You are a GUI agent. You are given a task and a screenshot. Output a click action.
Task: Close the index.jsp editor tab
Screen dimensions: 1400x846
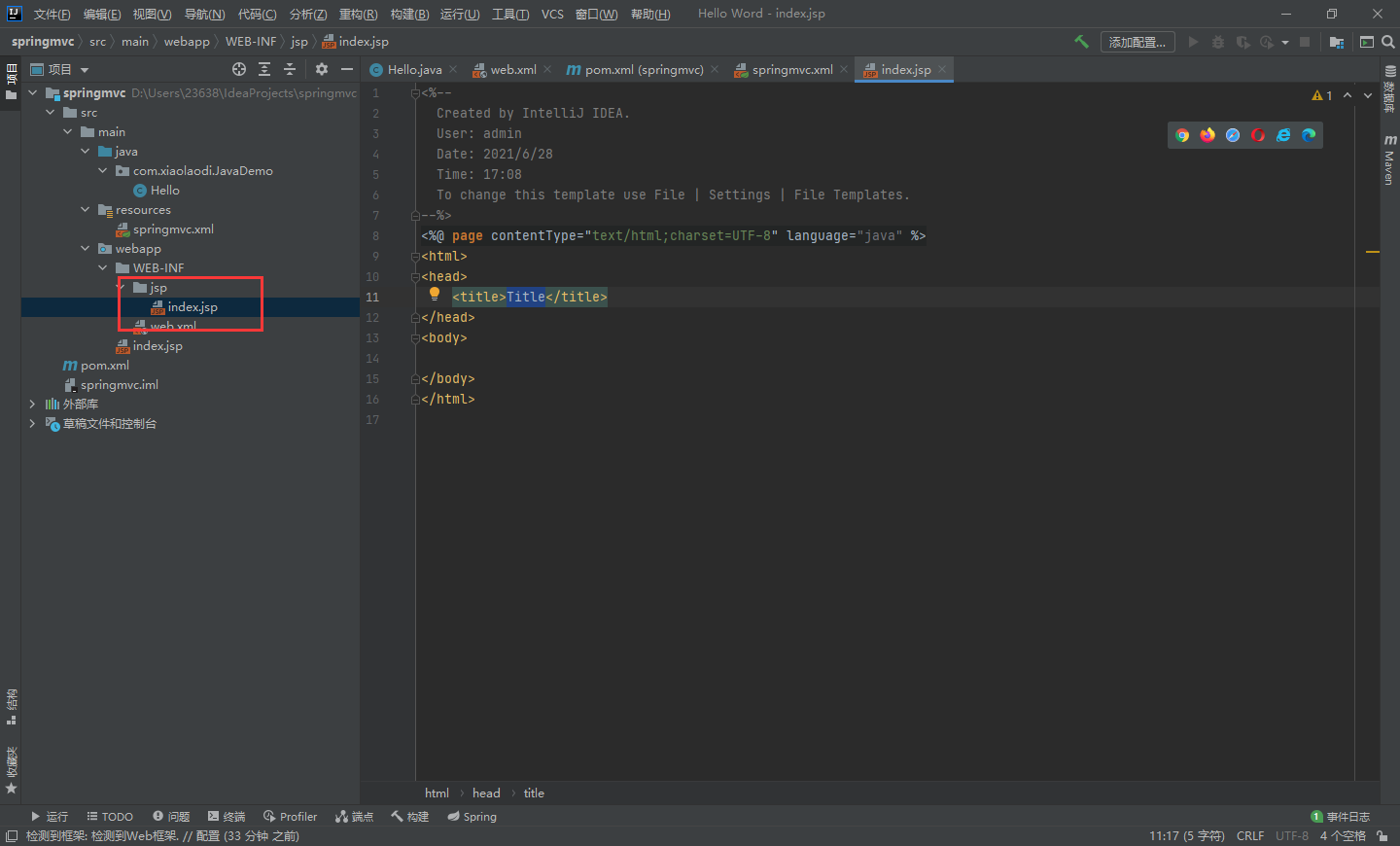(x=942, y=69)
